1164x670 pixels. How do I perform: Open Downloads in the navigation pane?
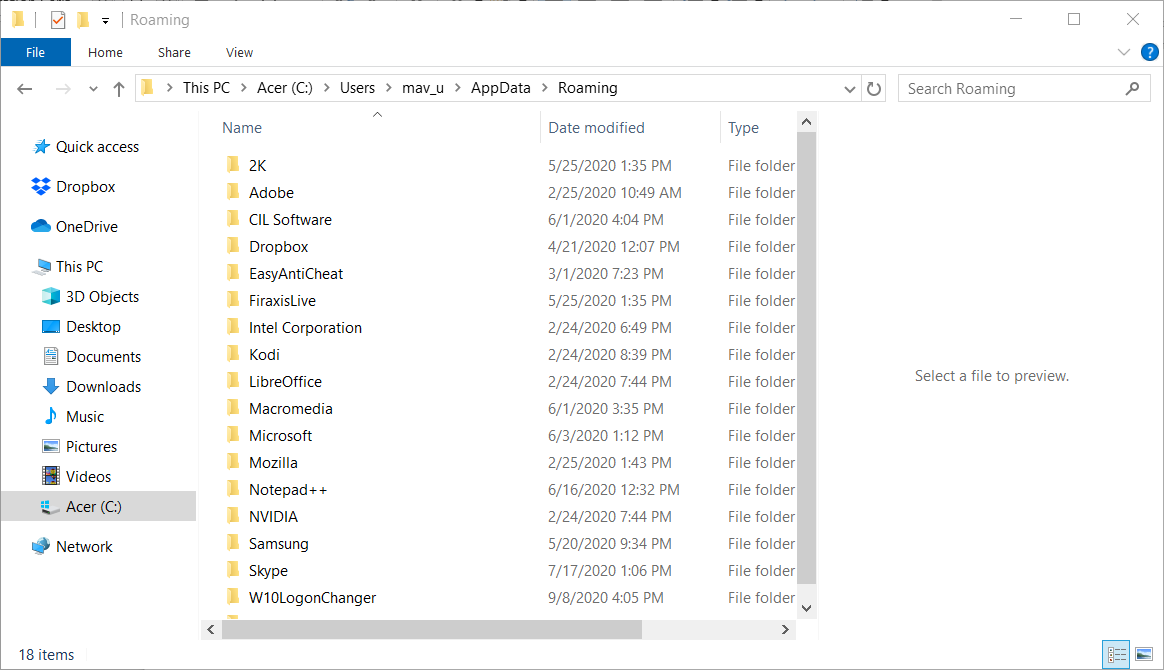tap(103, 387)
